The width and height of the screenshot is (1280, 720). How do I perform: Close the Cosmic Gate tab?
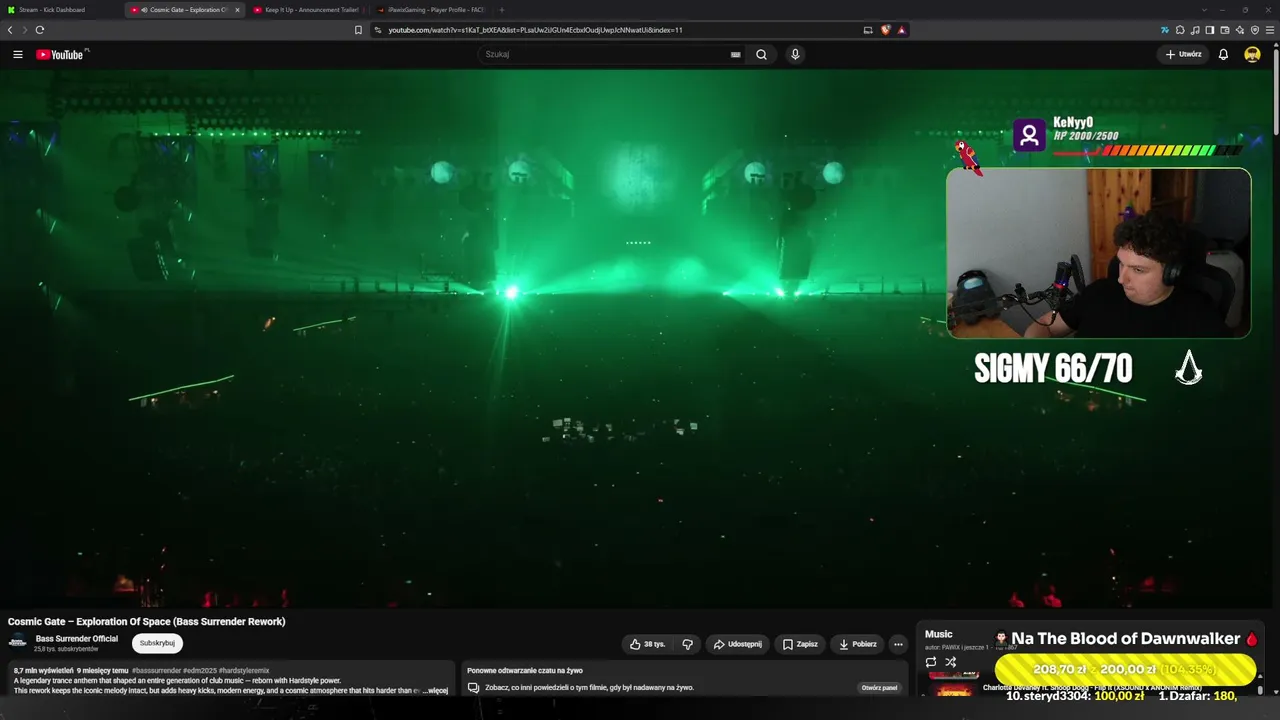coord(237,10)
